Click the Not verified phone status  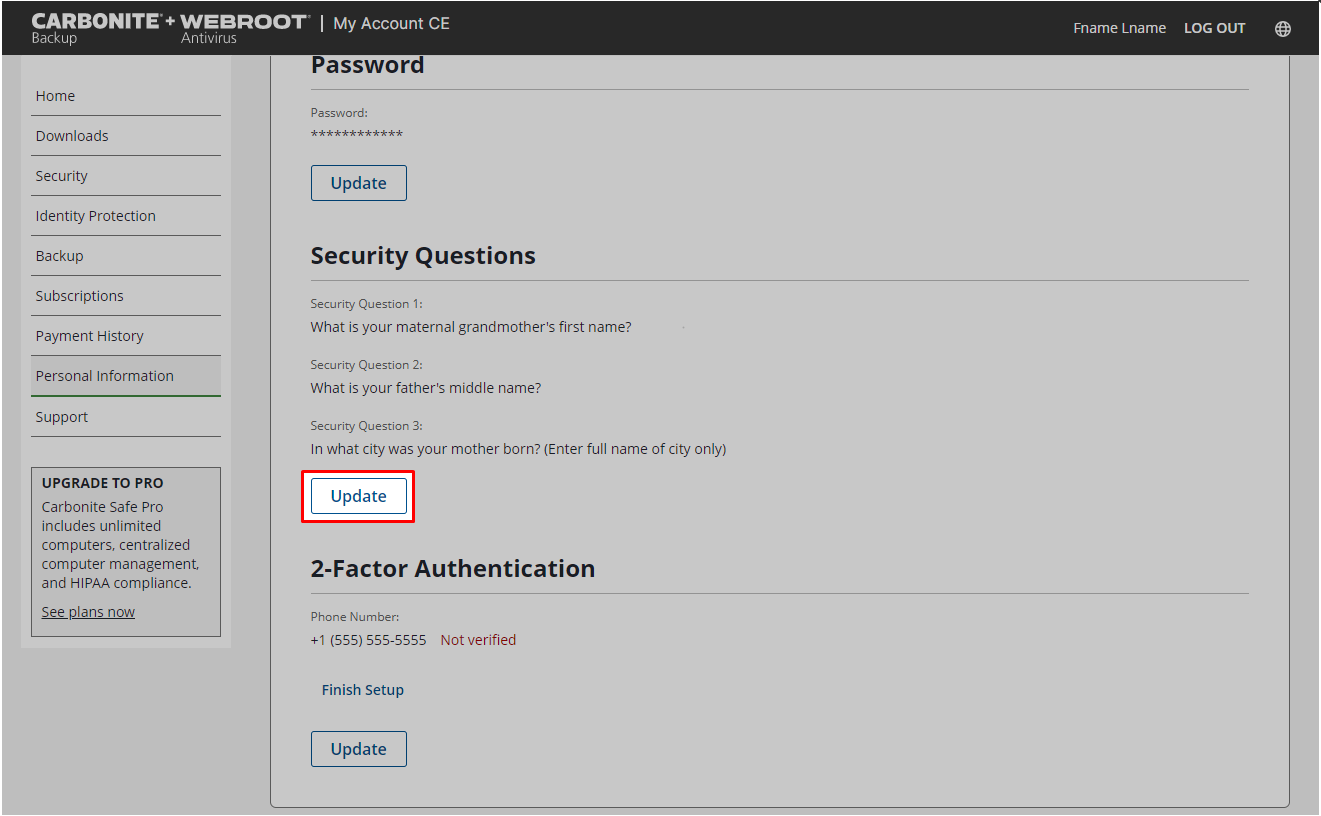click(x=478, y=639)
